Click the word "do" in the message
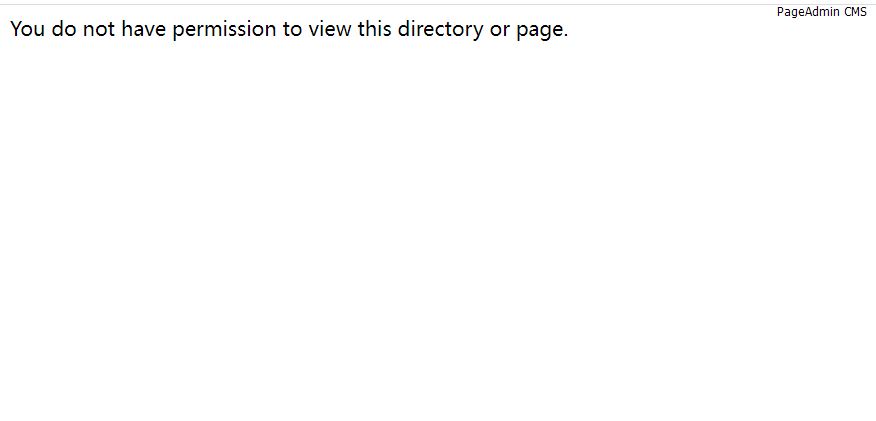This screenshot has height=421, width=876. pyautogui.click(x=64, y=30)
